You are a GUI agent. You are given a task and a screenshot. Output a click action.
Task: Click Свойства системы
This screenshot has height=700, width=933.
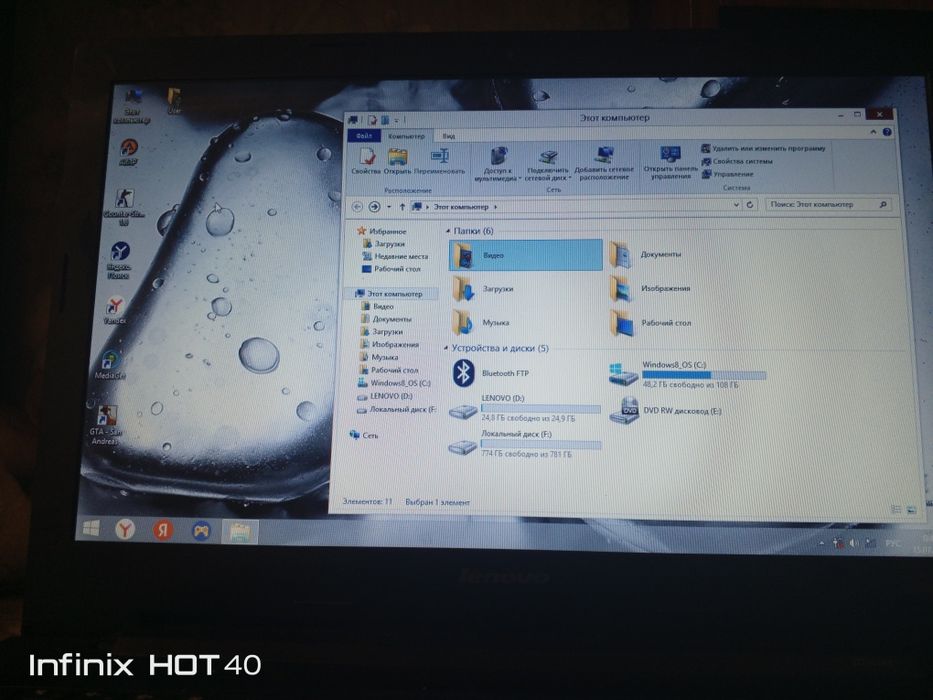click(737, 161)
